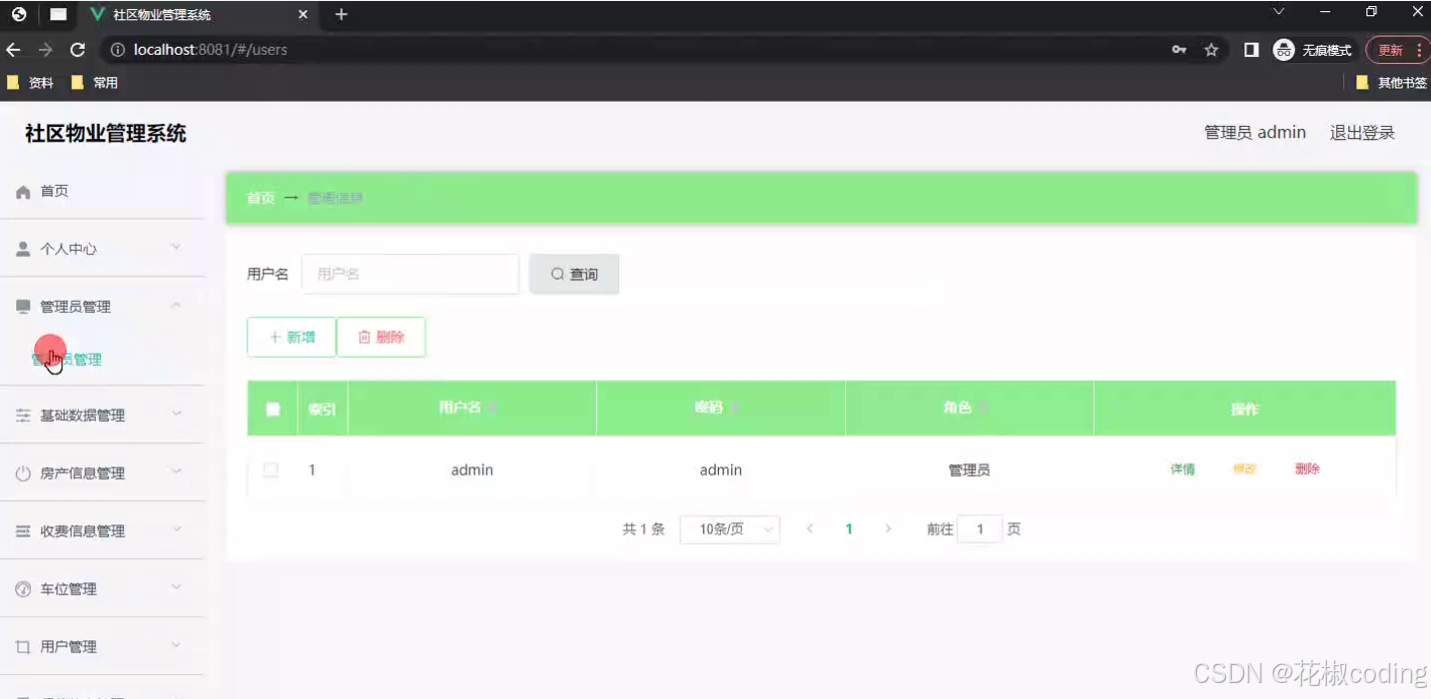Image resolution: width=1431 pixels, height=699 pixels.
Task: Open 详情 for the admin row
Action: [1183, 469]
